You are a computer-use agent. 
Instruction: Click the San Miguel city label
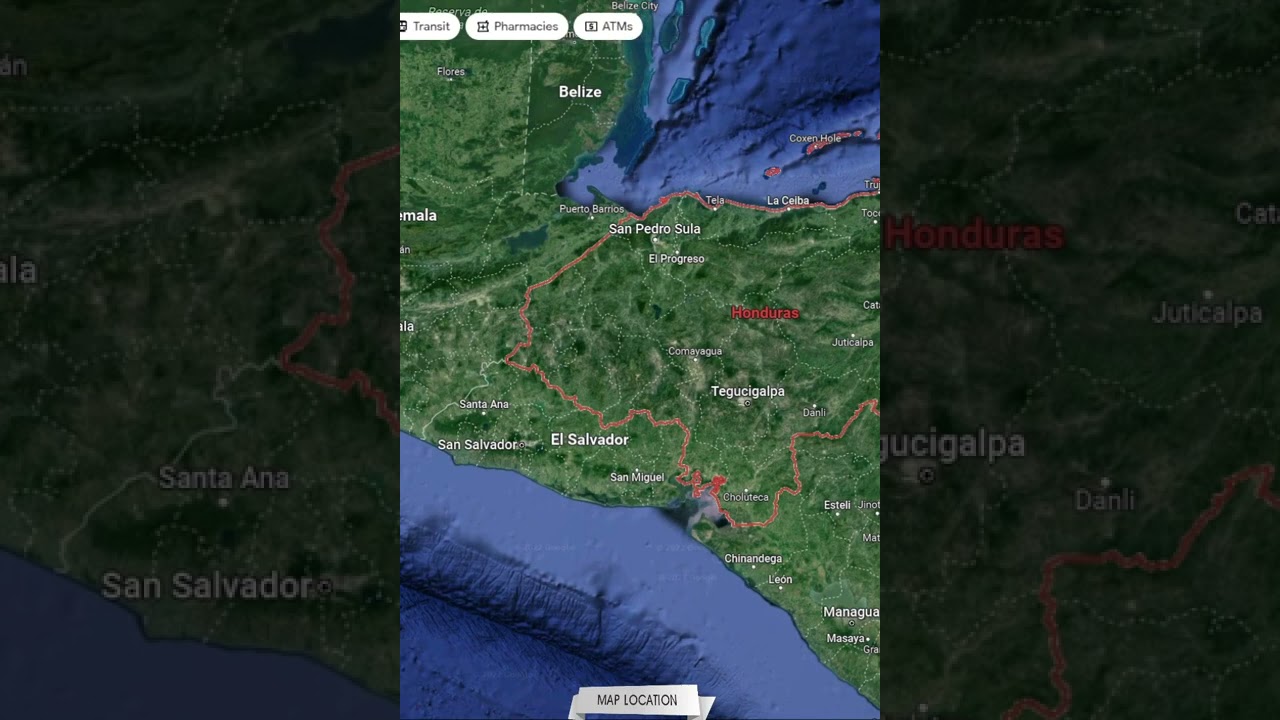[637, 477]
